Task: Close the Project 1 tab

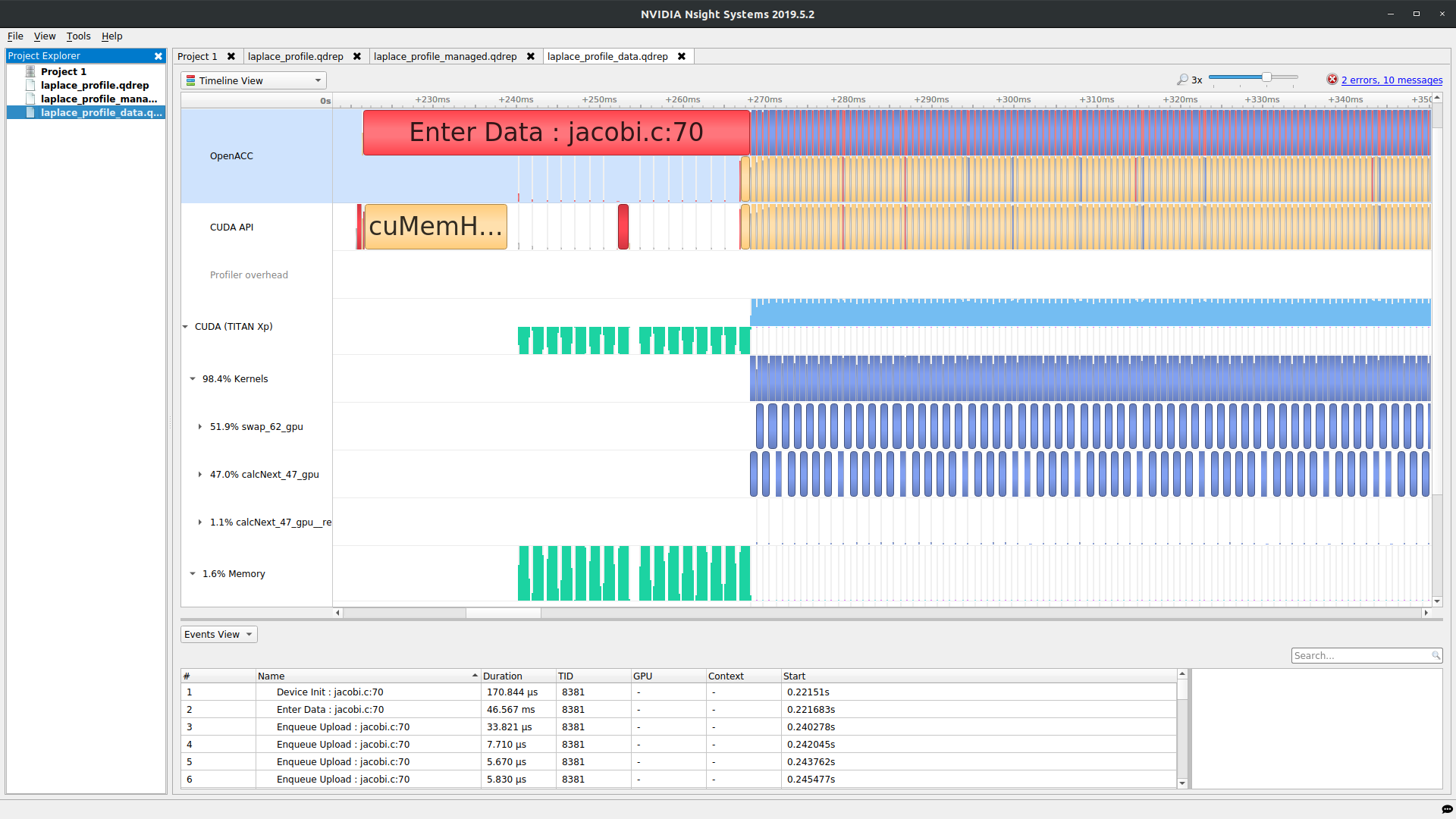Action: pos(231,56)
